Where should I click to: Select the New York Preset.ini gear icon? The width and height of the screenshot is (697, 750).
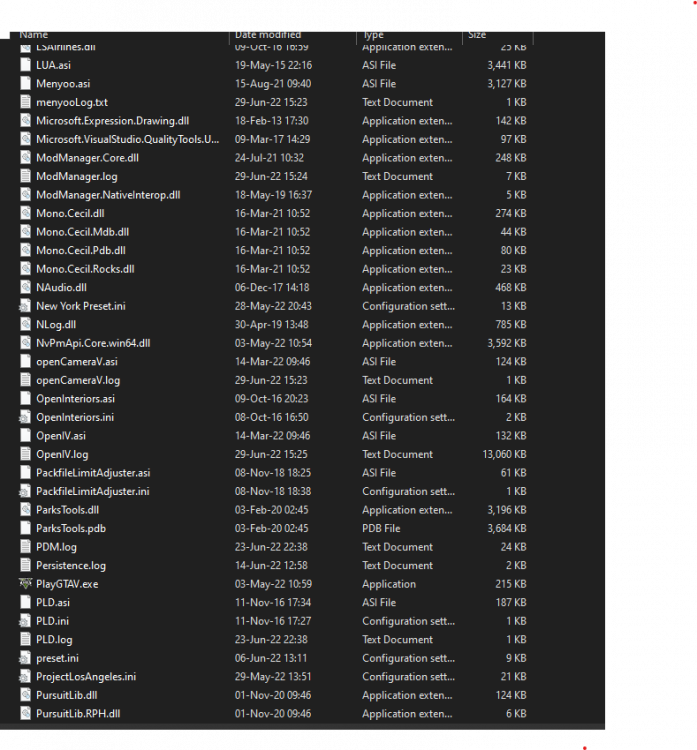25,306
